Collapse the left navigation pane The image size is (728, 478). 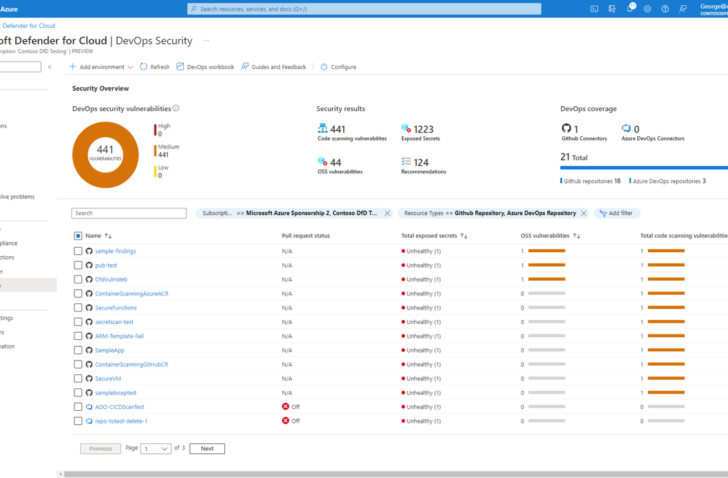tap(49, 67)
